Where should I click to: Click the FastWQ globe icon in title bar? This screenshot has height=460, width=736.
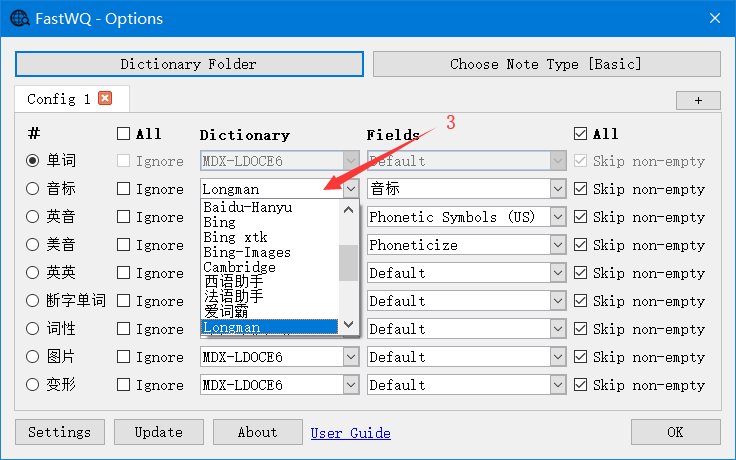pyautogui.click(x=19, y=18)
